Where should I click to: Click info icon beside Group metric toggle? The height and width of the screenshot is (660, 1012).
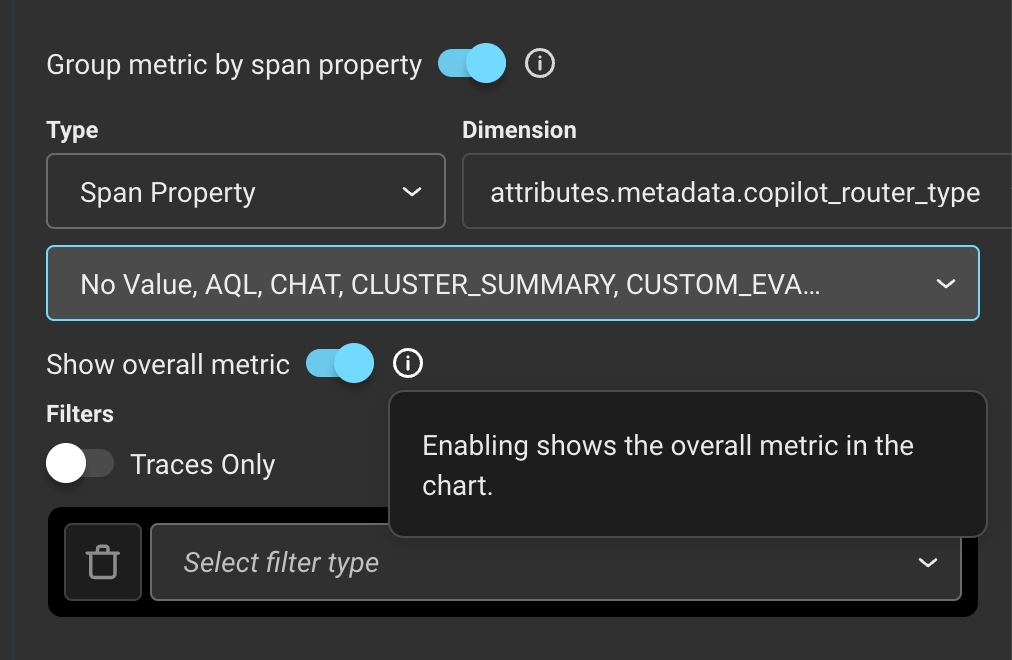point(540,64)
